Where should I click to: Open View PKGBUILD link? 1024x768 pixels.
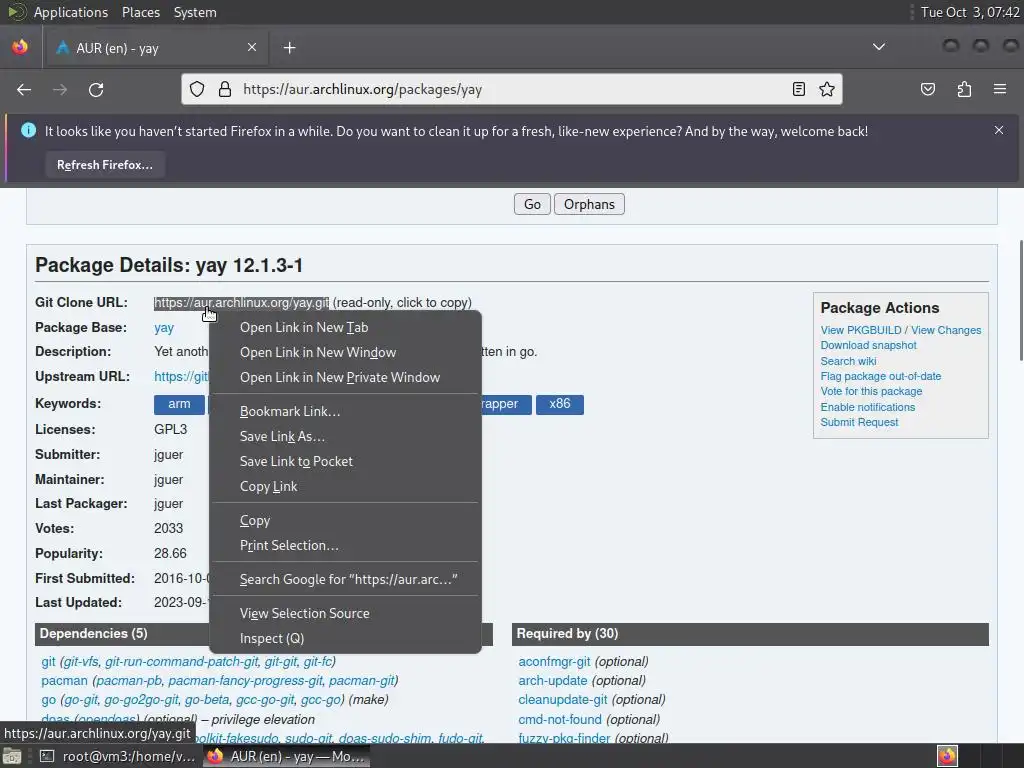861,330
